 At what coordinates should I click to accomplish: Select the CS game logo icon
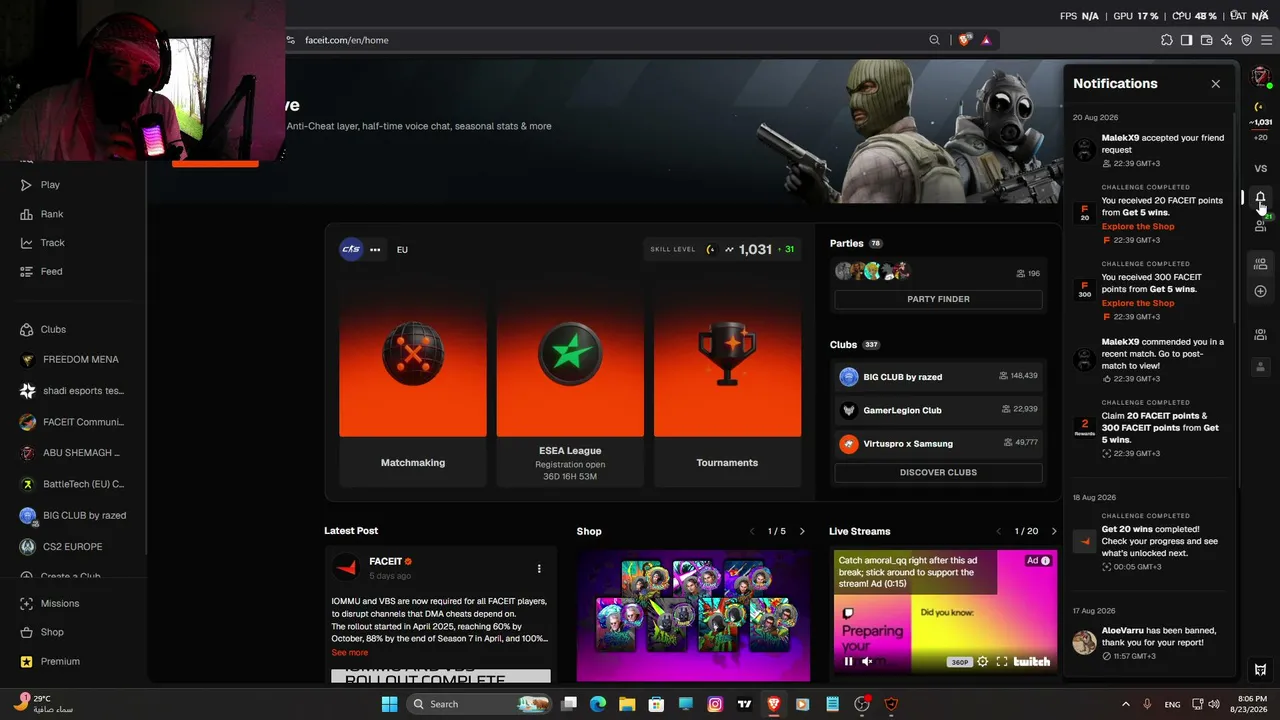pyautogui.click(x=351, y=250)
